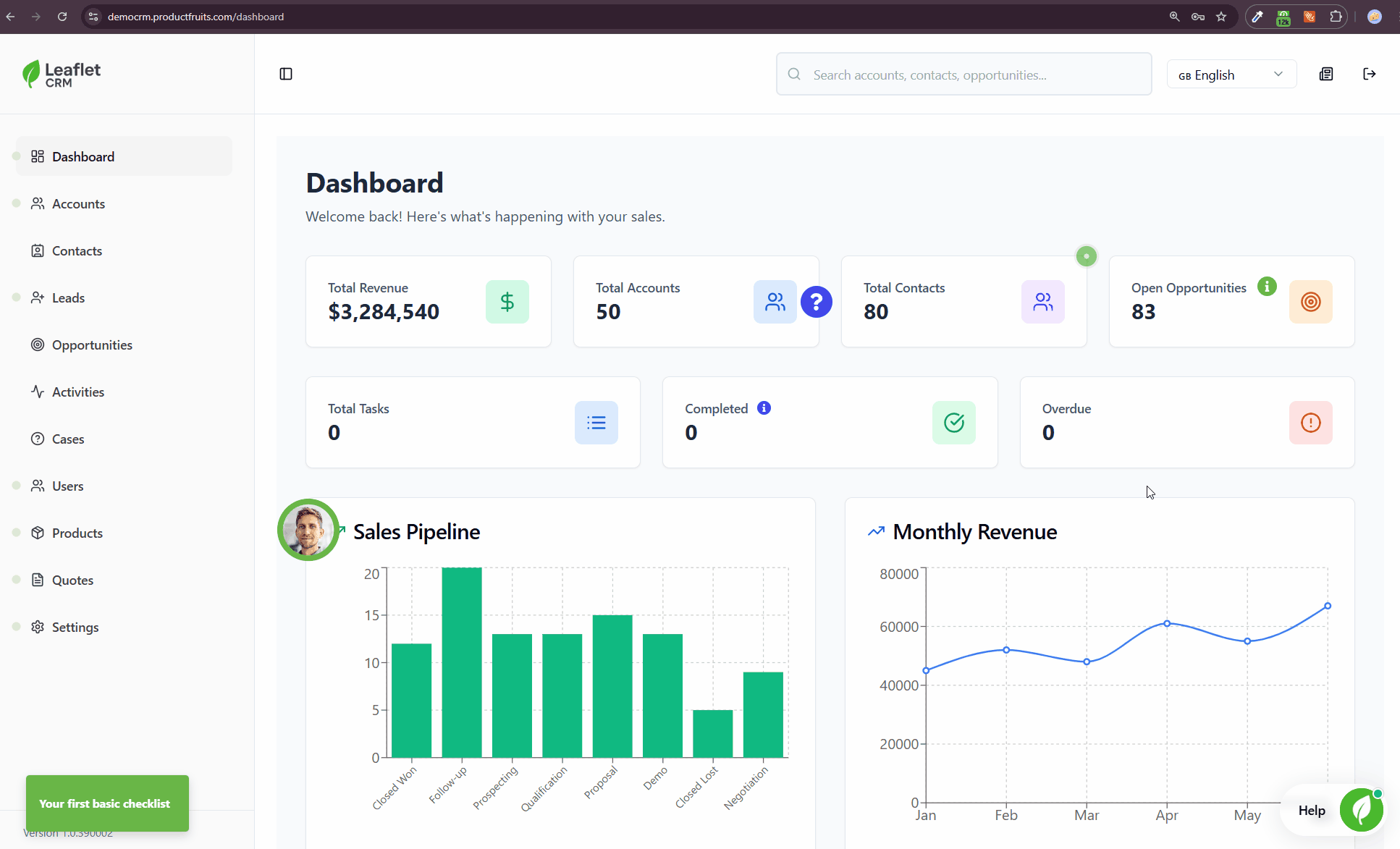Click the logout icon in header
1400x849 pixels.
pyautogui.click(x=1369, y=74)
